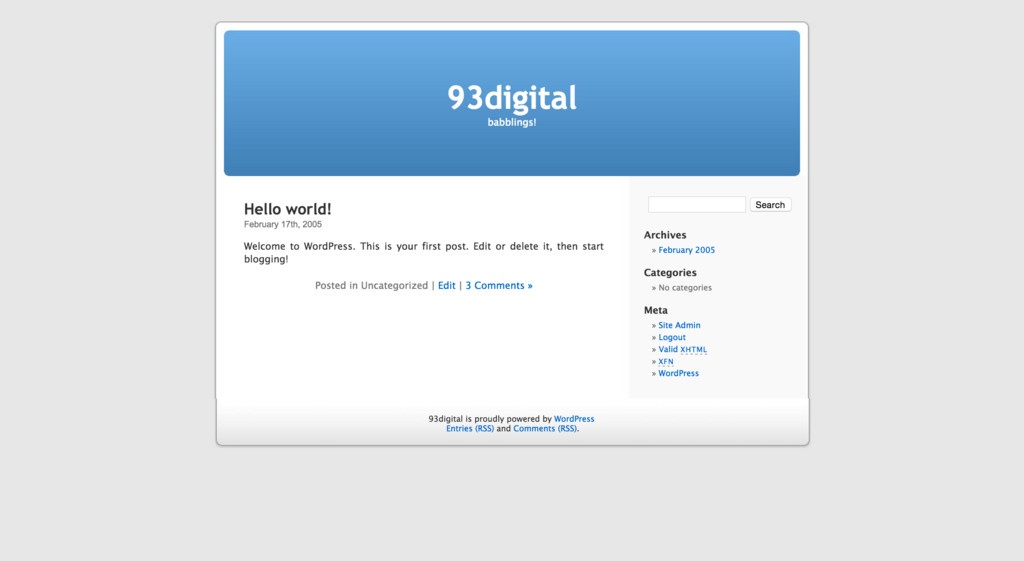Image resolution: width=1024 pixels, height=561 pixels.
Task: Click the February 17th, 2005 post date
Action: 283,225
